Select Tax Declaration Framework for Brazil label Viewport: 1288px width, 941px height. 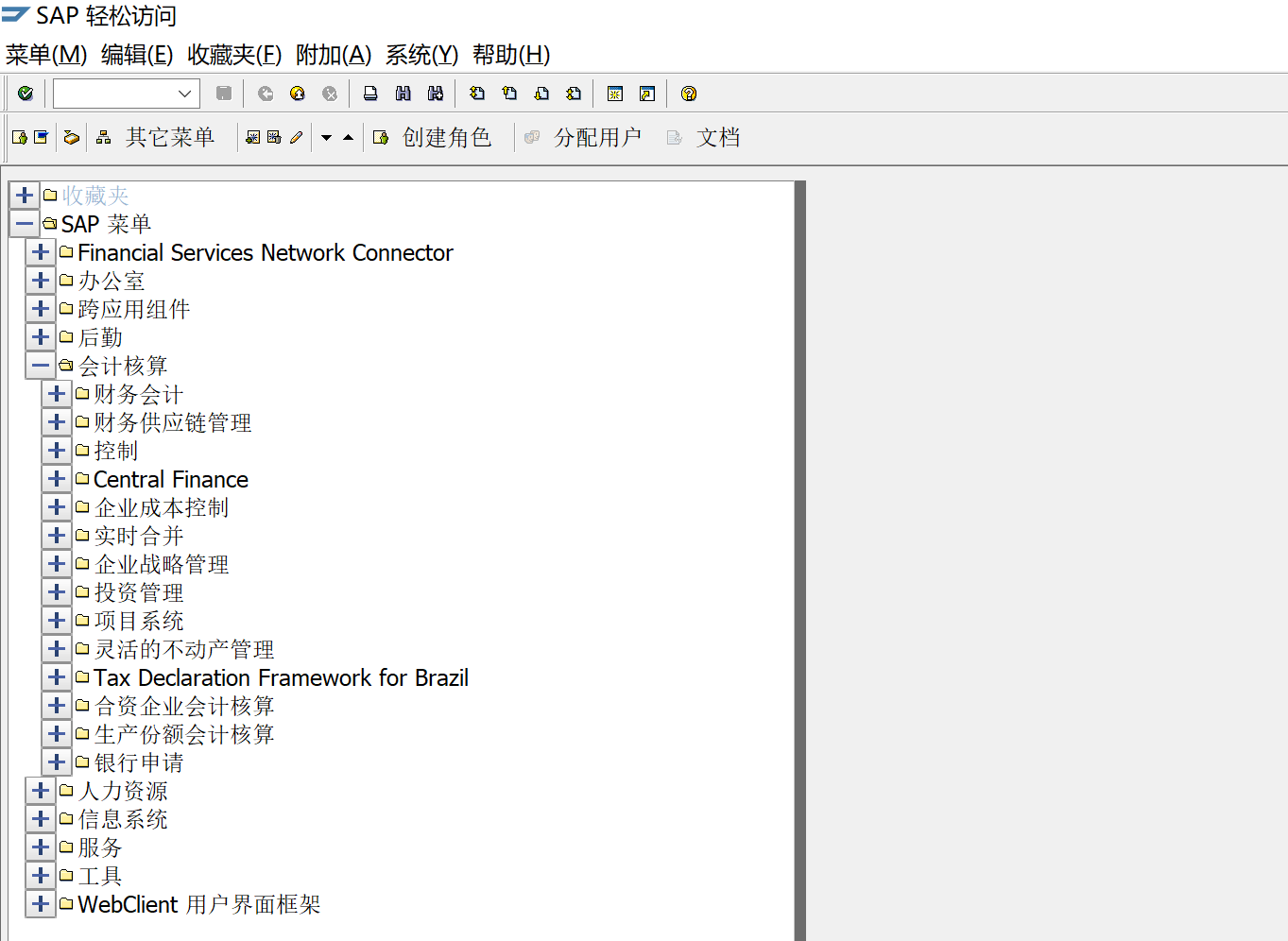pos(281,677)
